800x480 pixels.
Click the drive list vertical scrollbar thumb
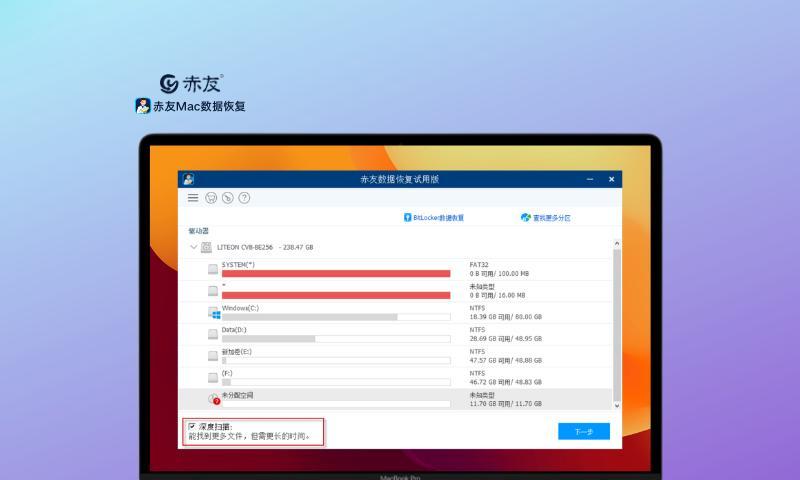point(617,325)
